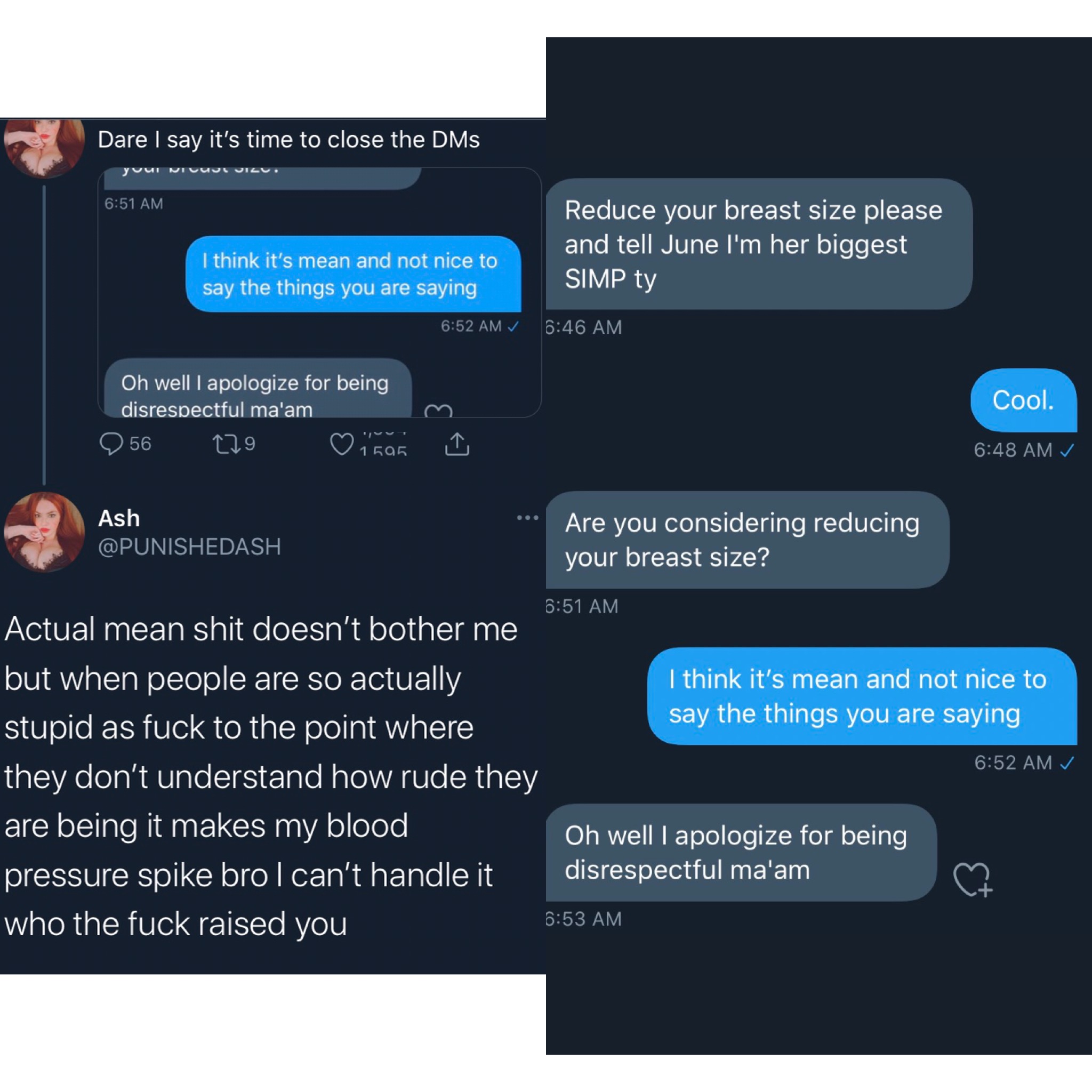Viewport: 1092px width, 1092px height.
Task: Click the reply icon showing 56 replies
Action: click(x=111, y=444)
